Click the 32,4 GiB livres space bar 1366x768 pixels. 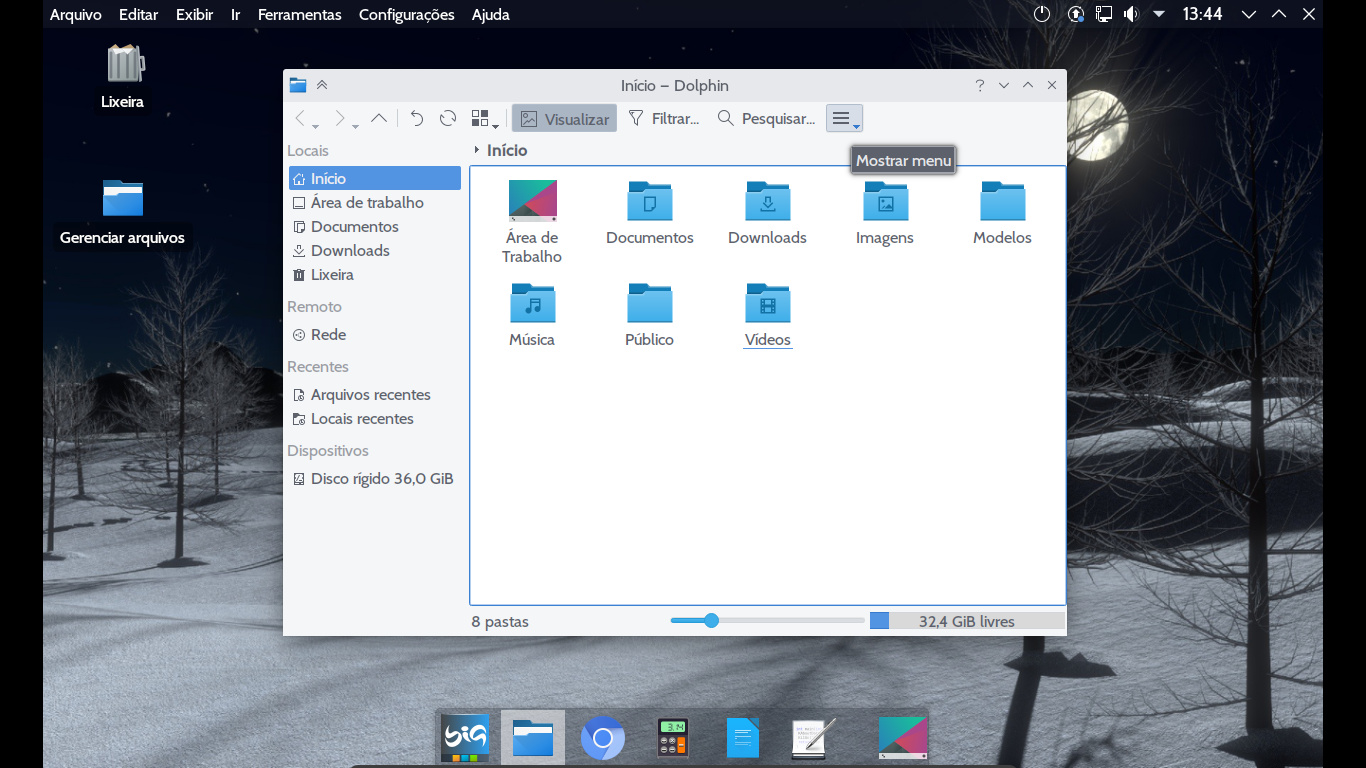click(966, 621)
